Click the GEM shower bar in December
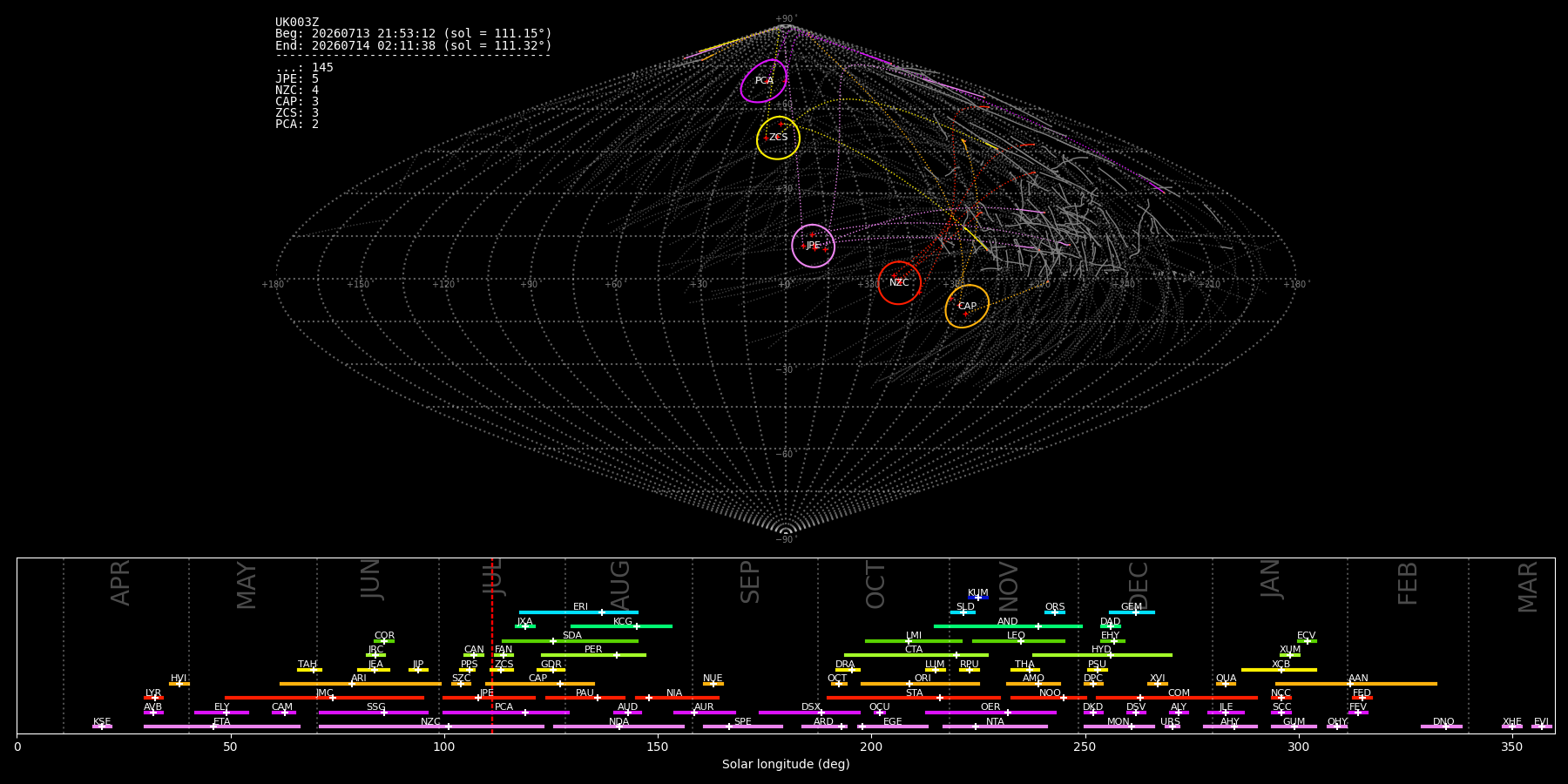Screen dimensions: 1568x784 pos(1132,612)
